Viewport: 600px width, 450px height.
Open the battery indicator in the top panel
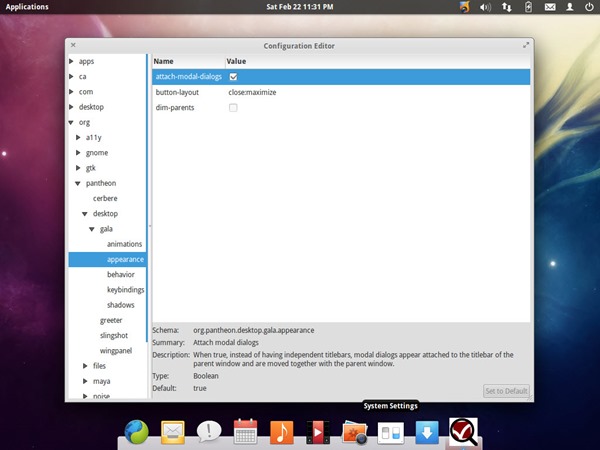pos(528,7)
